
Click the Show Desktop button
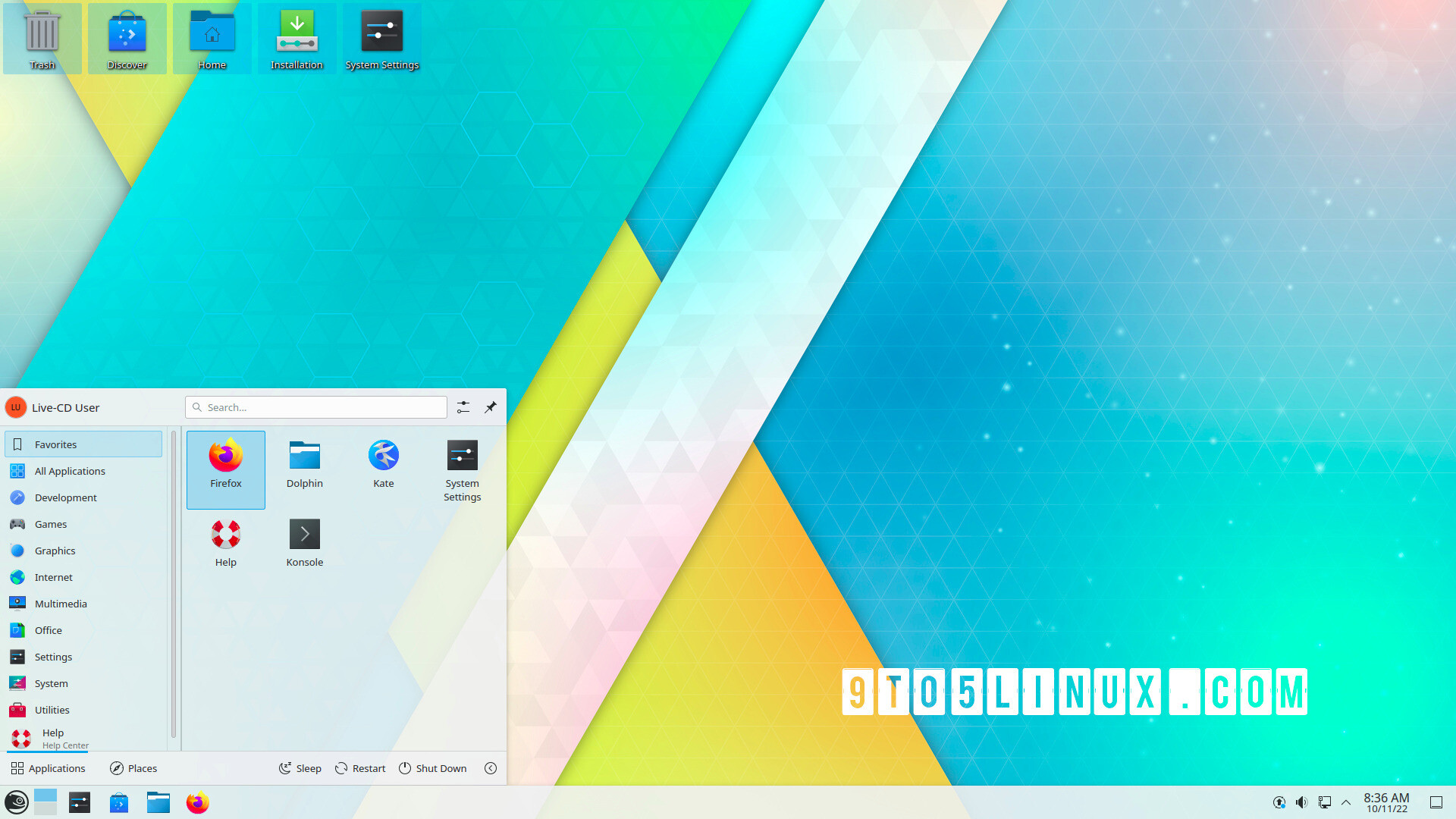[x=1436, y=802]
